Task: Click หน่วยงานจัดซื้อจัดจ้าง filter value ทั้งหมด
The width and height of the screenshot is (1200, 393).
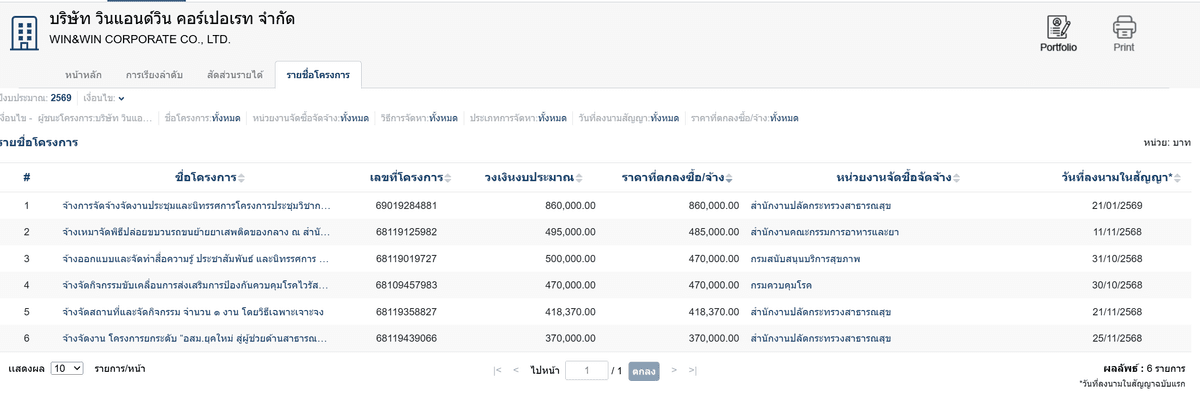Action: click(355, 118)
